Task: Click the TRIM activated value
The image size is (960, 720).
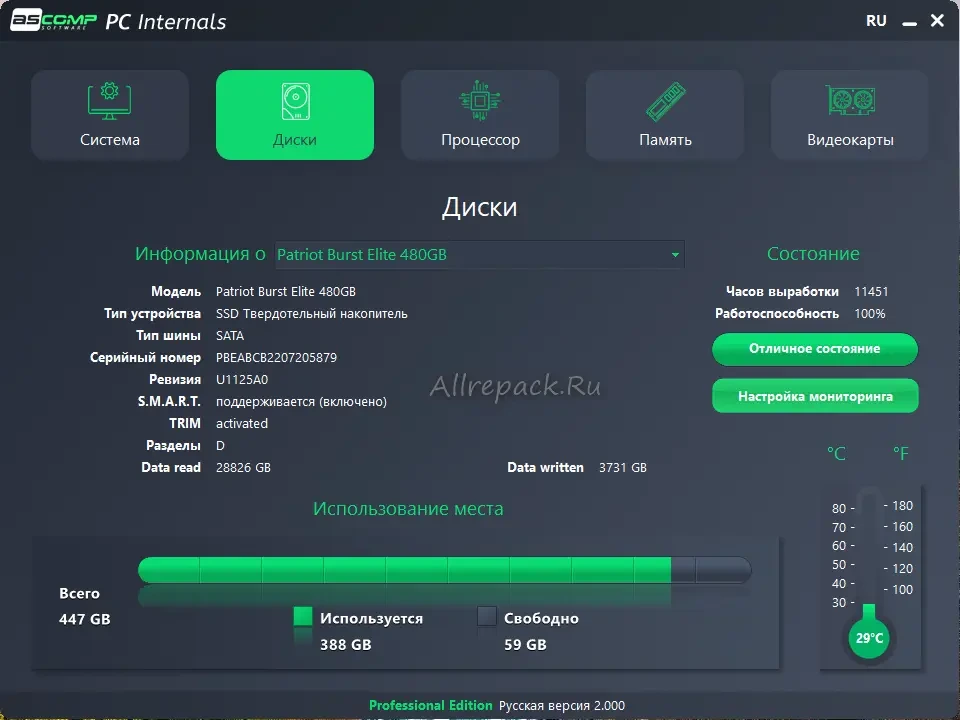Action: coord(242,424)
